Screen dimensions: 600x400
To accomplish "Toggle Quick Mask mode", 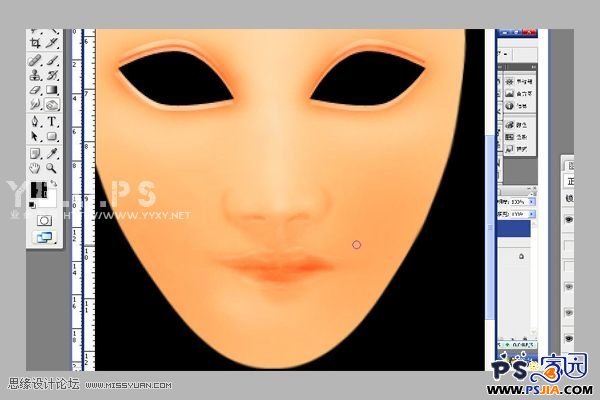I will click(x=44, y=220).
